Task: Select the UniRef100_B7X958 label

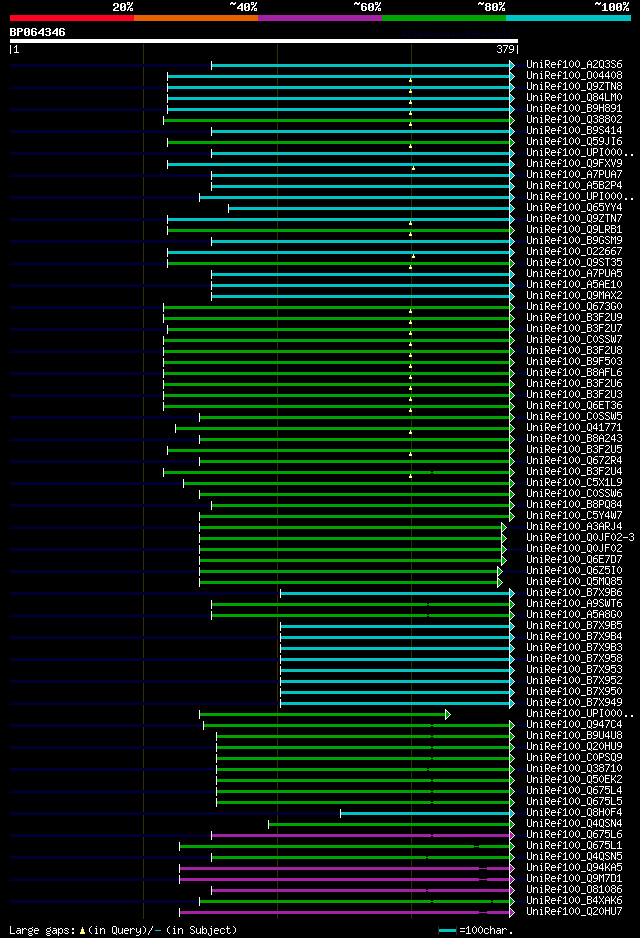Action: point(574,659)
